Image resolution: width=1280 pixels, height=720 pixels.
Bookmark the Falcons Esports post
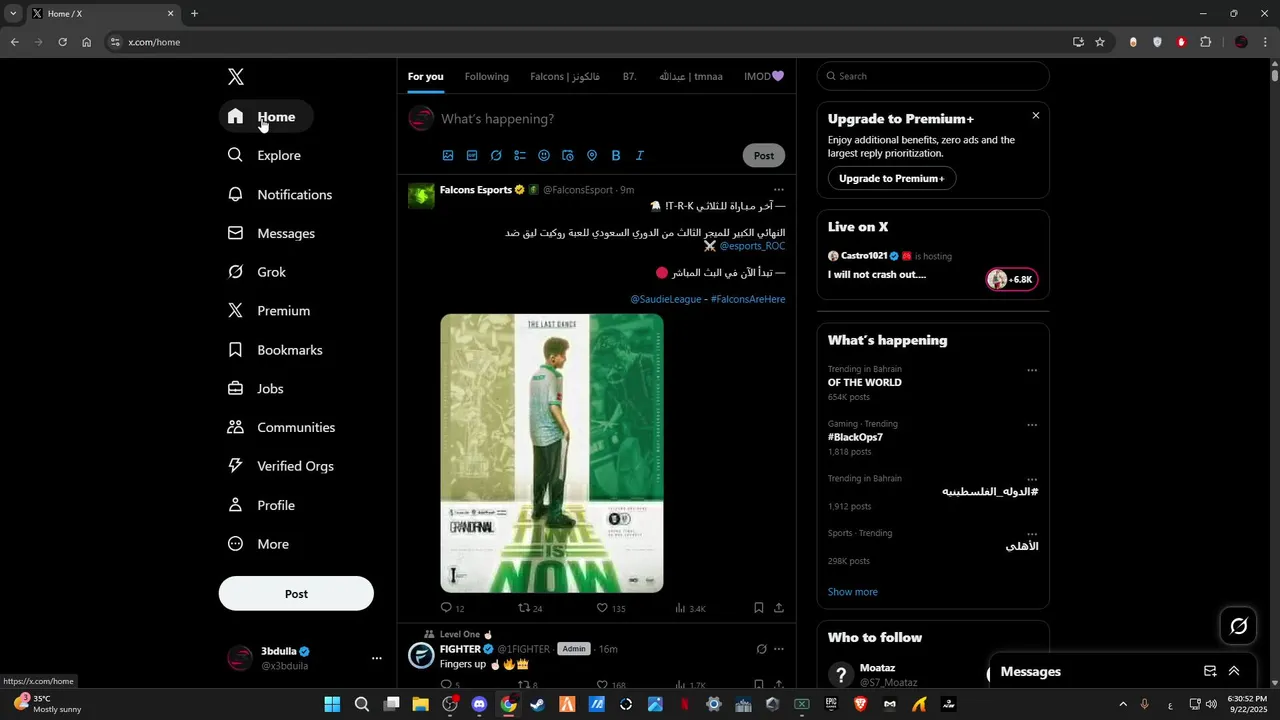coord(759,607)
